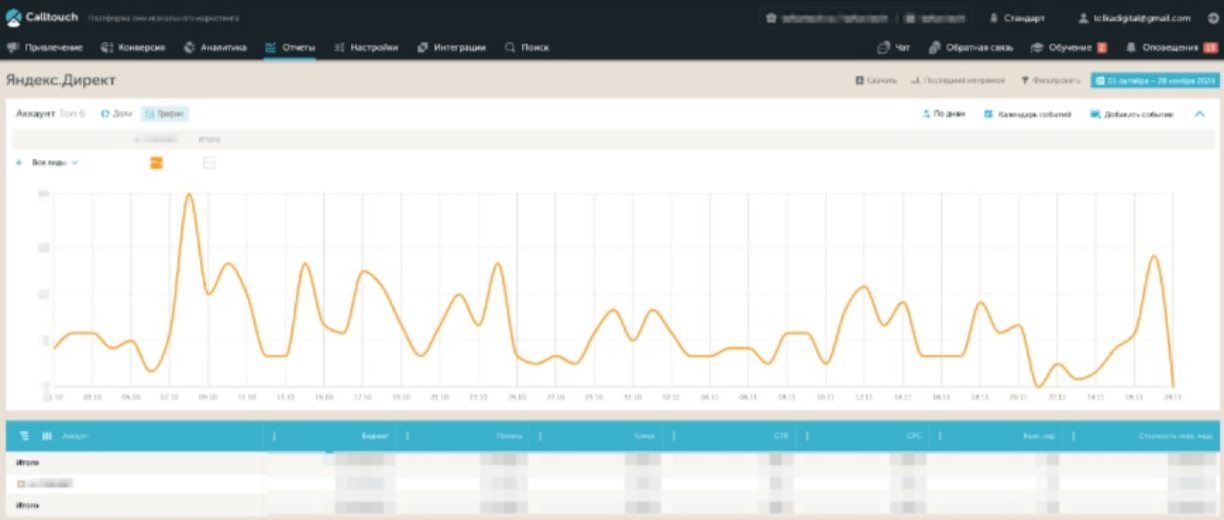Click the Calltouch logo

coord(42,18)
